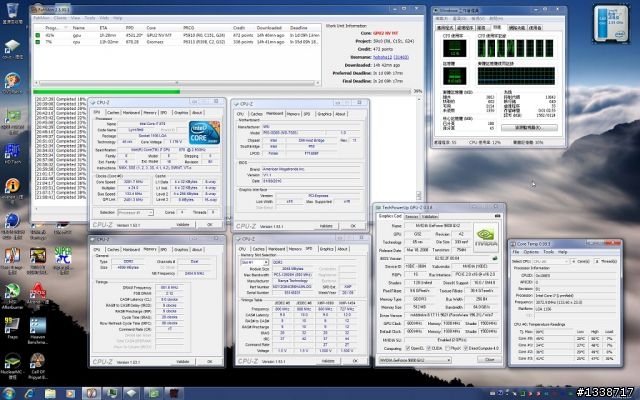The width and height of the screenshot is (640, 400).
Task: Switch to the Sensors tab in GPU-Z
Action: point(412,216)
